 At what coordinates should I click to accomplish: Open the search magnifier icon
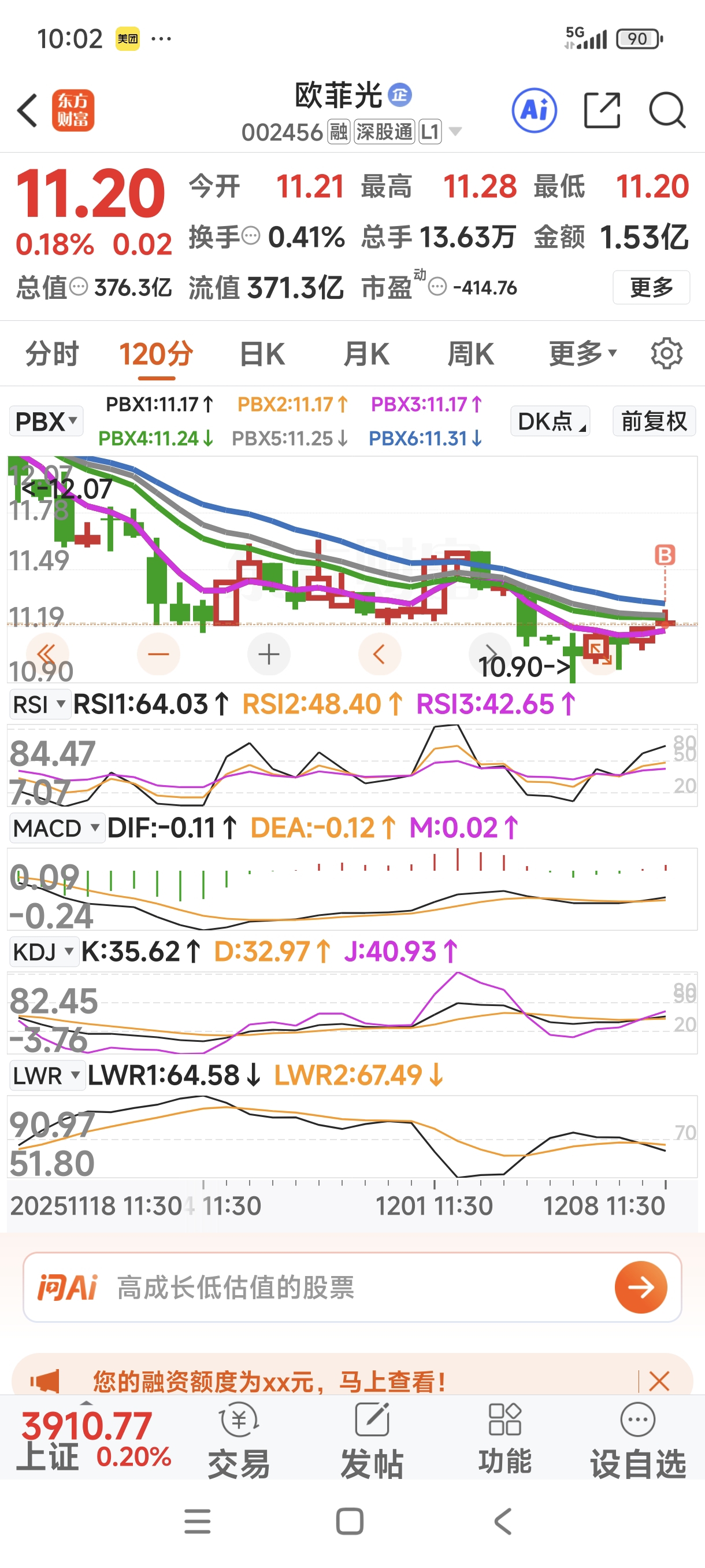[667, 110]
